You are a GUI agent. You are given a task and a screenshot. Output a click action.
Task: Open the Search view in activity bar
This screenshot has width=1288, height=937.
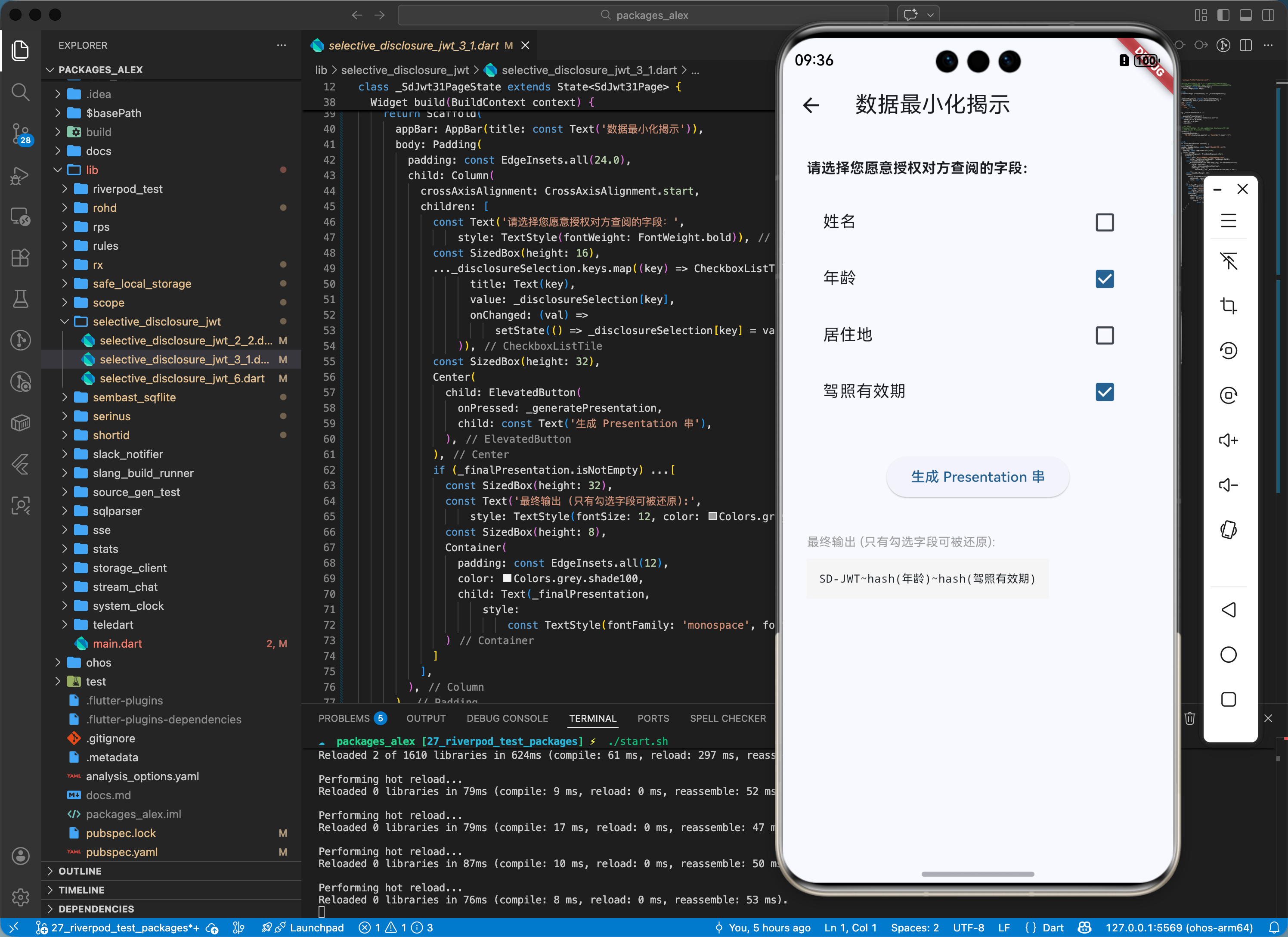[x=20, y=92]
